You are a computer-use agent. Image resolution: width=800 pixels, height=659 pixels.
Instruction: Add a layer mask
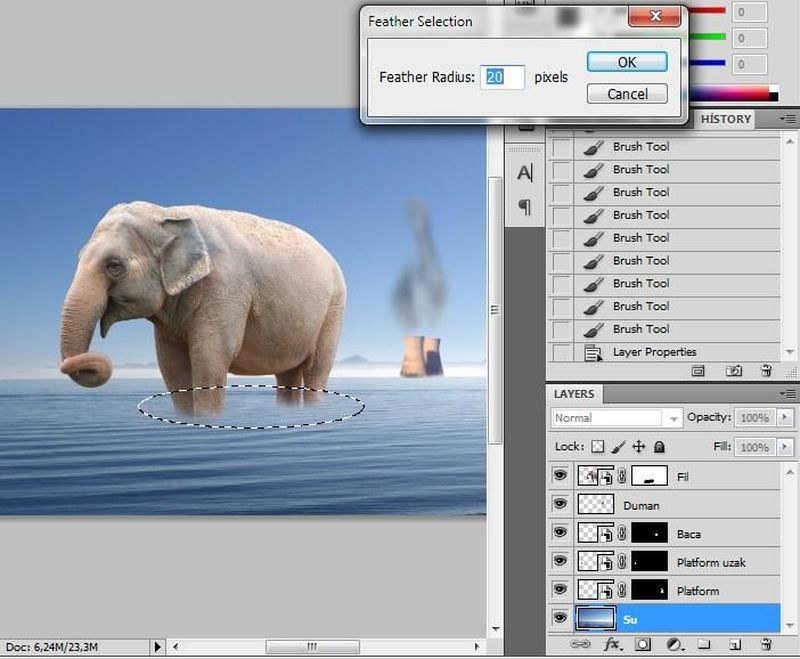[x=643, y=645]
